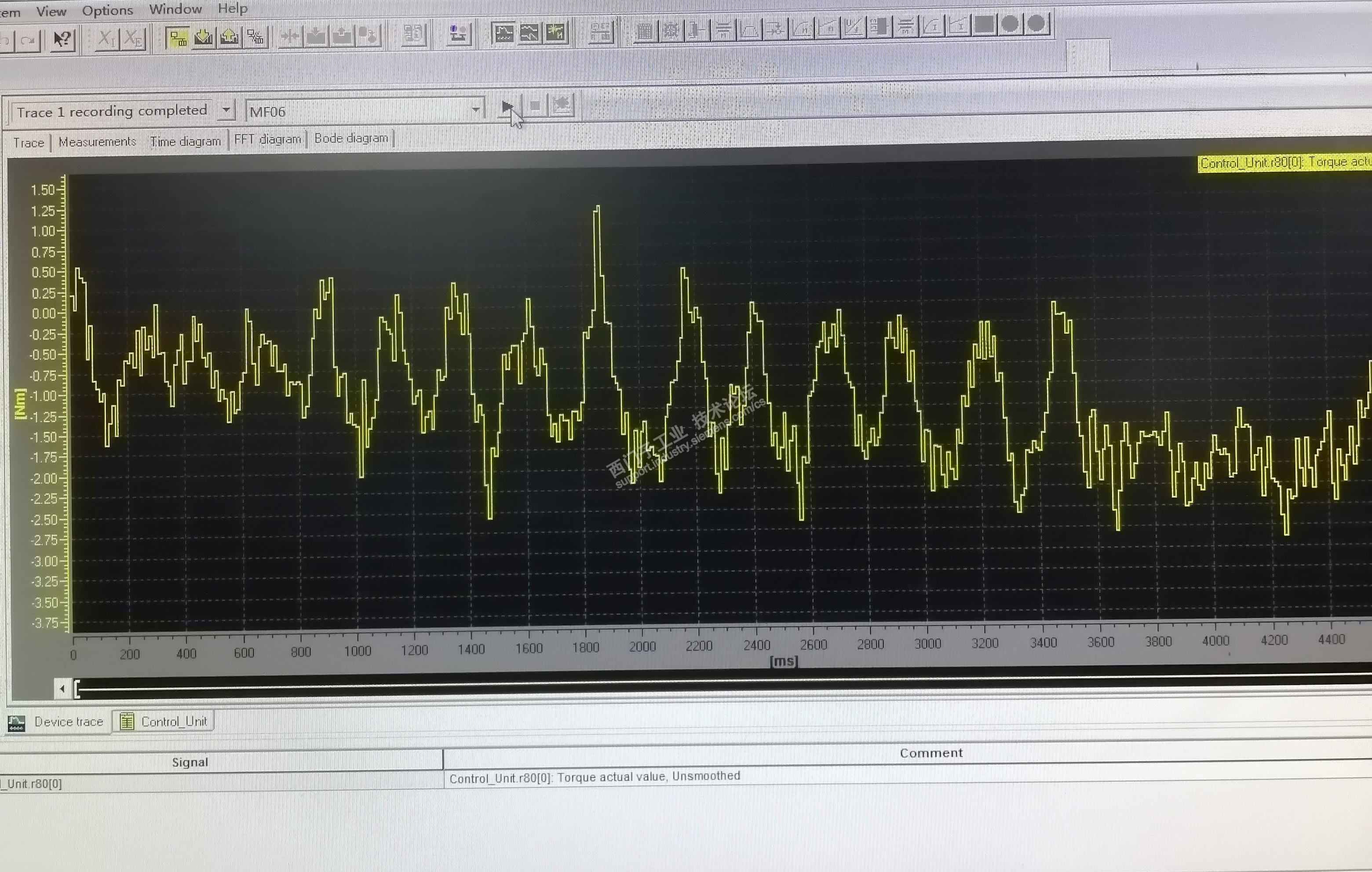The image size is (1372, 872).
Task: Click the download to target device icon
Action: pyautogui.click(x=204, y=37)
